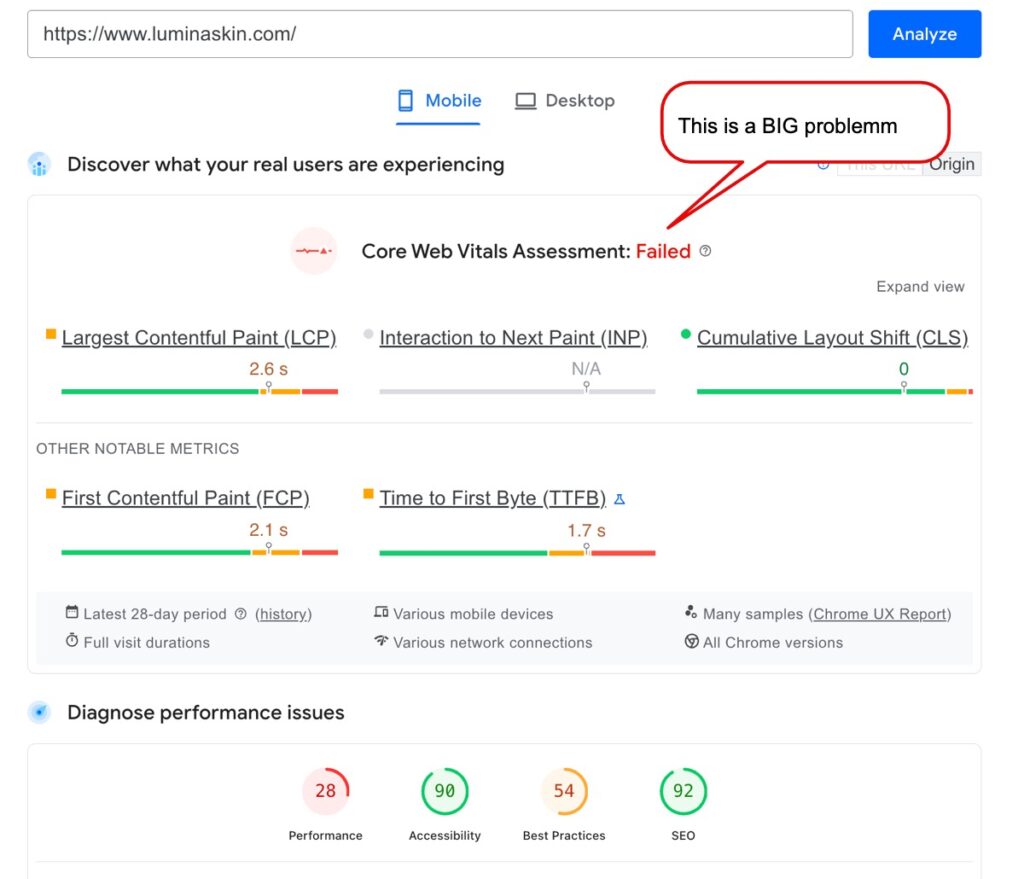Jump to Best Practices score 54 gauge
Image resolution: width=1024 pixels, height=879 pixels.
tap(564, 791)
